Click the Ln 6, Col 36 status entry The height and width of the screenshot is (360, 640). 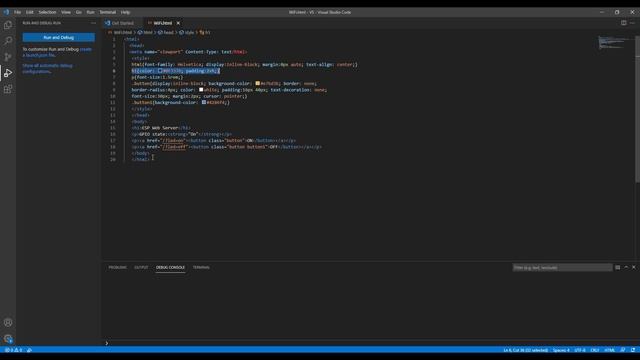(525, 350)
